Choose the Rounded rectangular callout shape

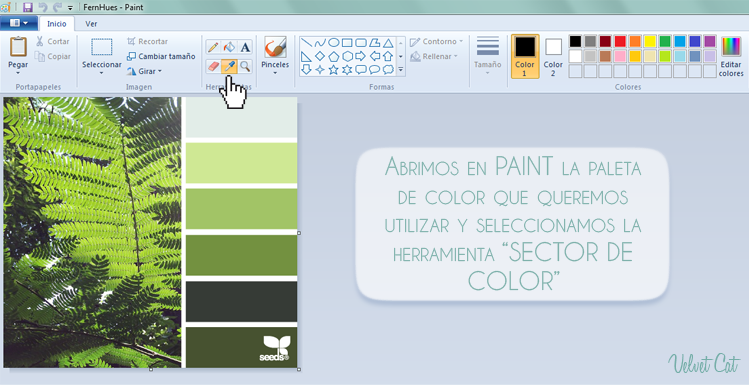361,70
